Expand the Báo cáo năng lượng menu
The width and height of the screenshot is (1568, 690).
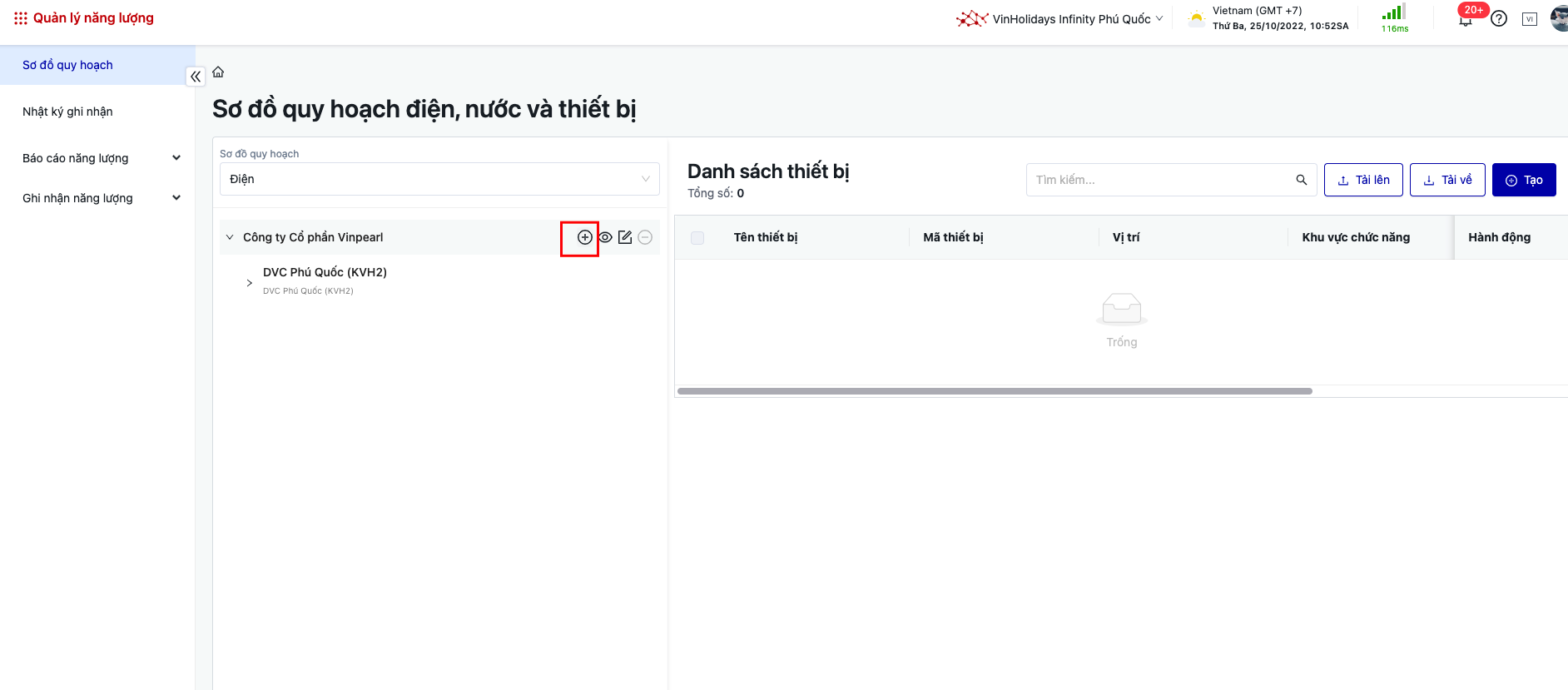(102, 158)
